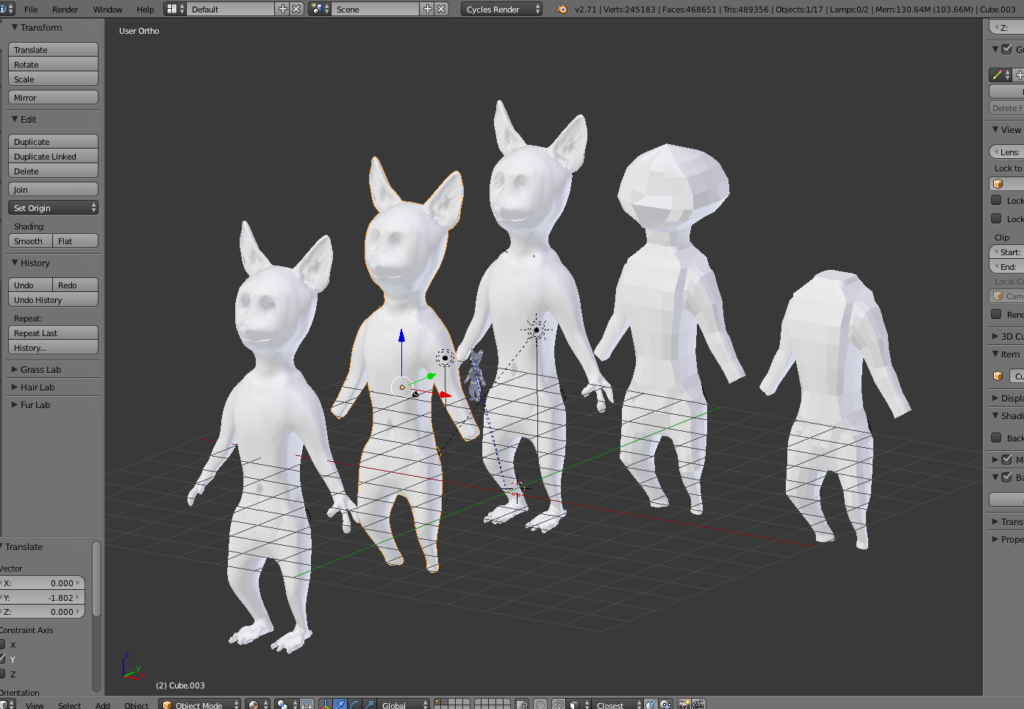
Task: Toggle the 3D manipulator widget icon
Action: point(325,704)
